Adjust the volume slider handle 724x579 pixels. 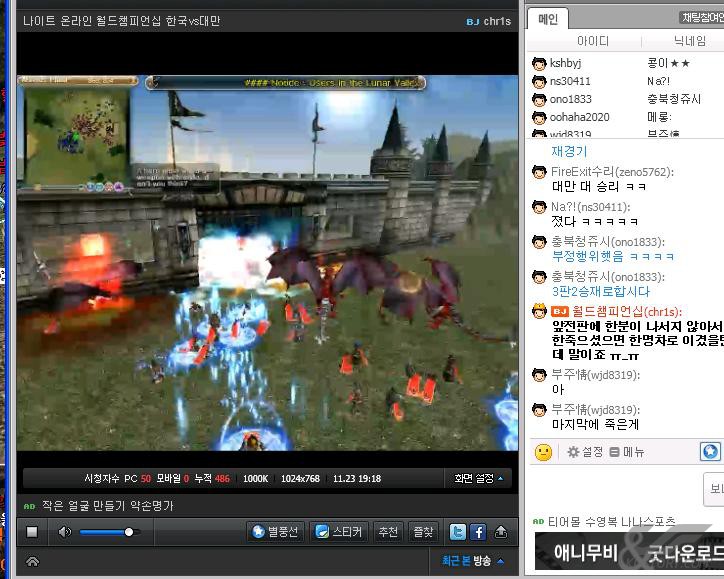coord(129,532)
